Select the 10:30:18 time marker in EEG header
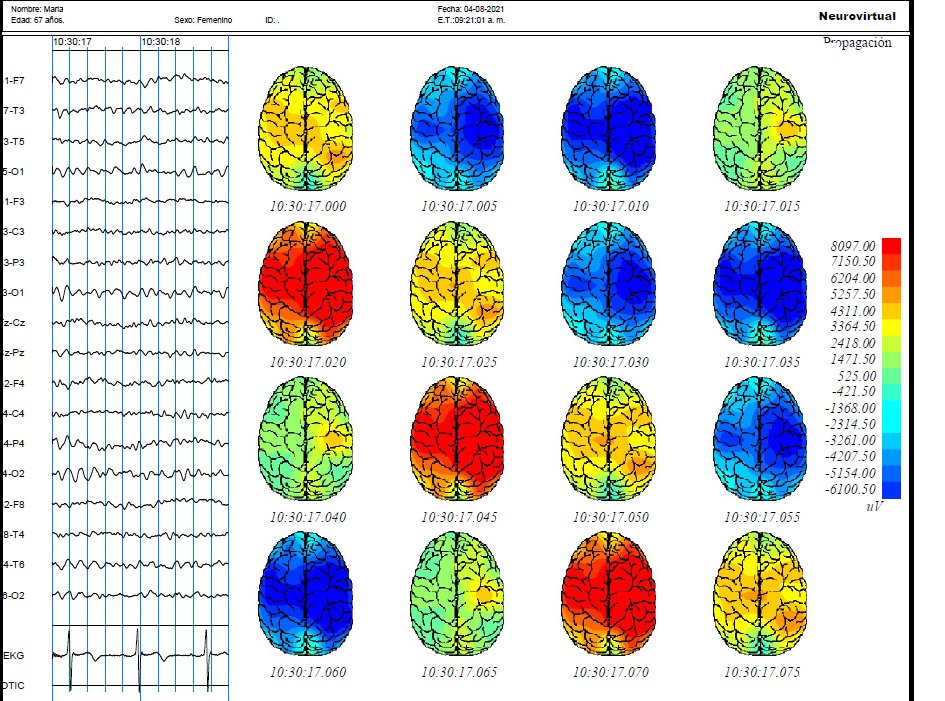This screenshot has height=701, width=945. click(x=160, y=42)
